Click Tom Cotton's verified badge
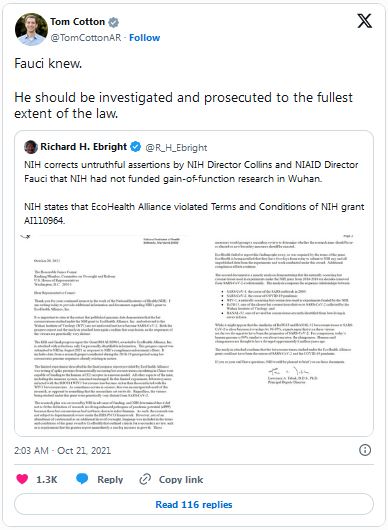 (114, 22)
